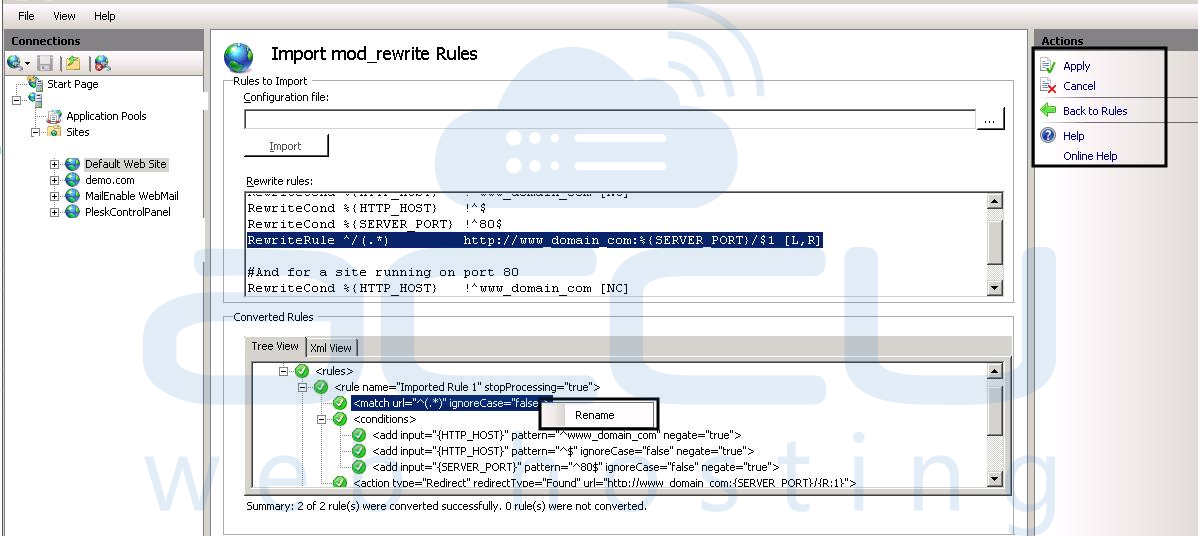Click the green Back to Rules arrow icon
Image resolution: width=1198 pixels, height=536 pixels.
[x=1048, y=111]
